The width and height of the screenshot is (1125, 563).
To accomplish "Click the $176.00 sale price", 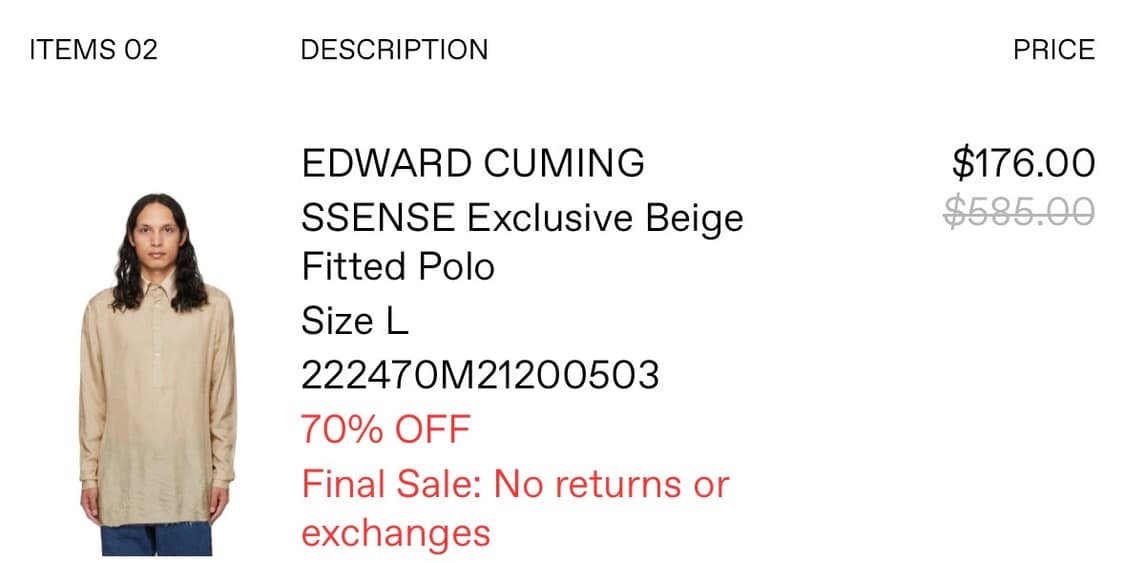I will tap(1023, 163).
